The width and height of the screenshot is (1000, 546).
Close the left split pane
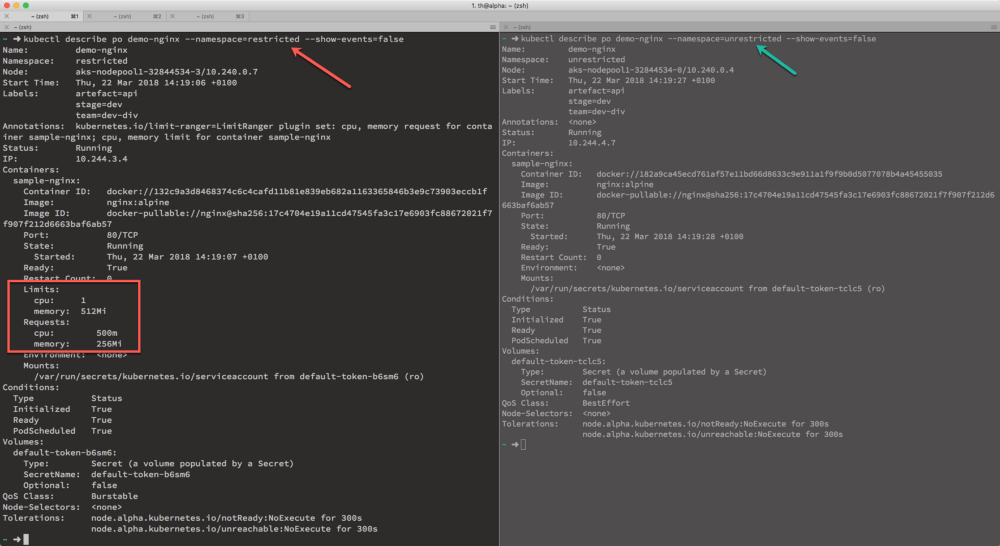point(7,28)
